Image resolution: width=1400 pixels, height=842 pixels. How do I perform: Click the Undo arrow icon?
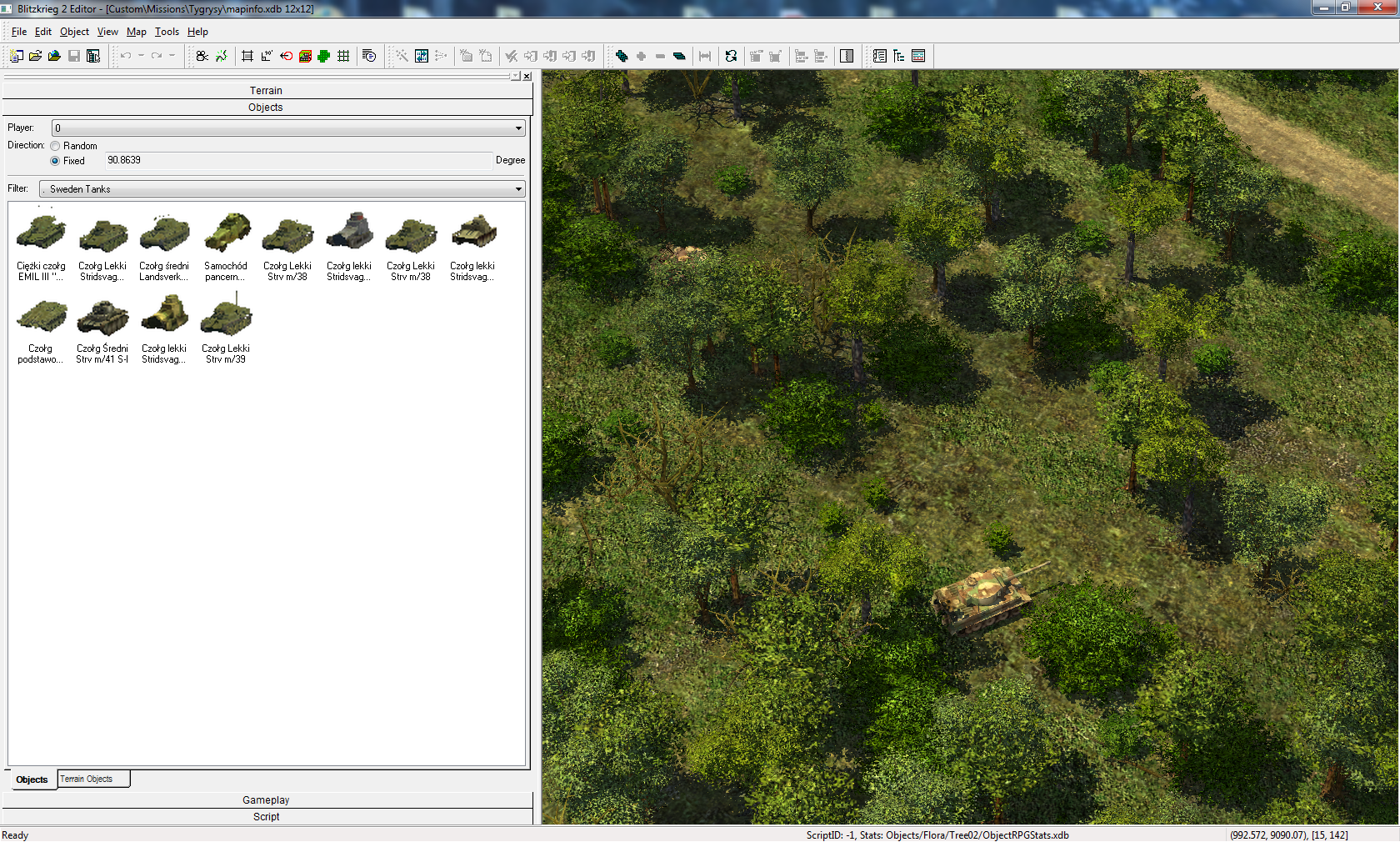point(126,56)
